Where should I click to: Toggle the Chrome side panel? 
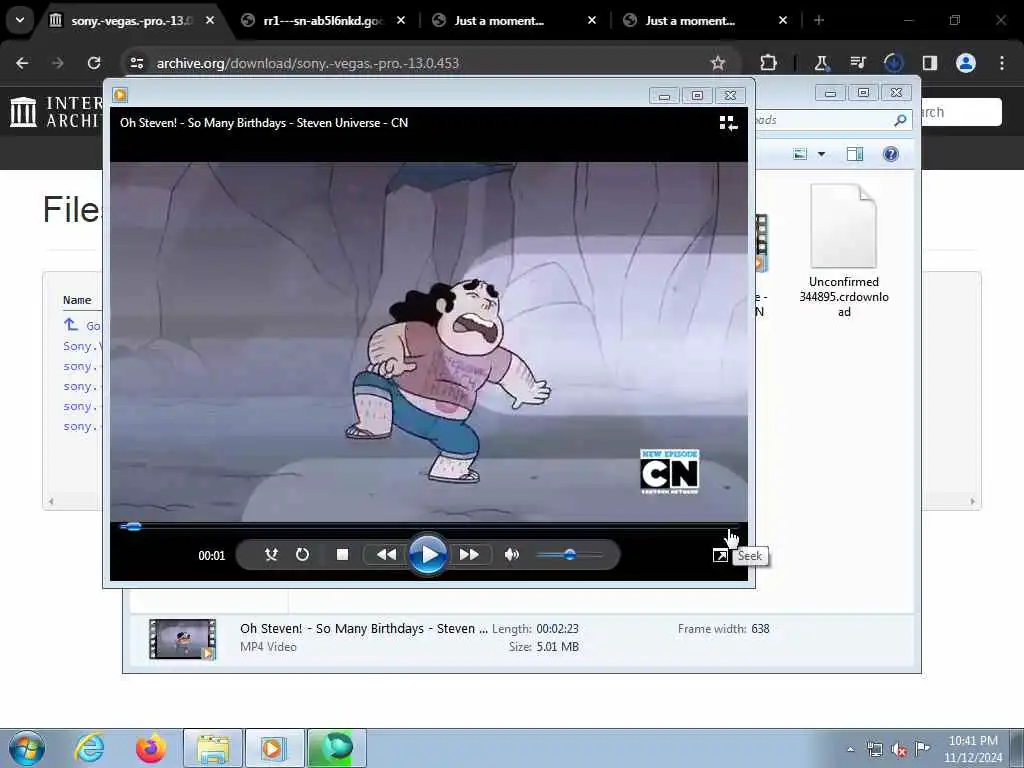coord(929,63)
